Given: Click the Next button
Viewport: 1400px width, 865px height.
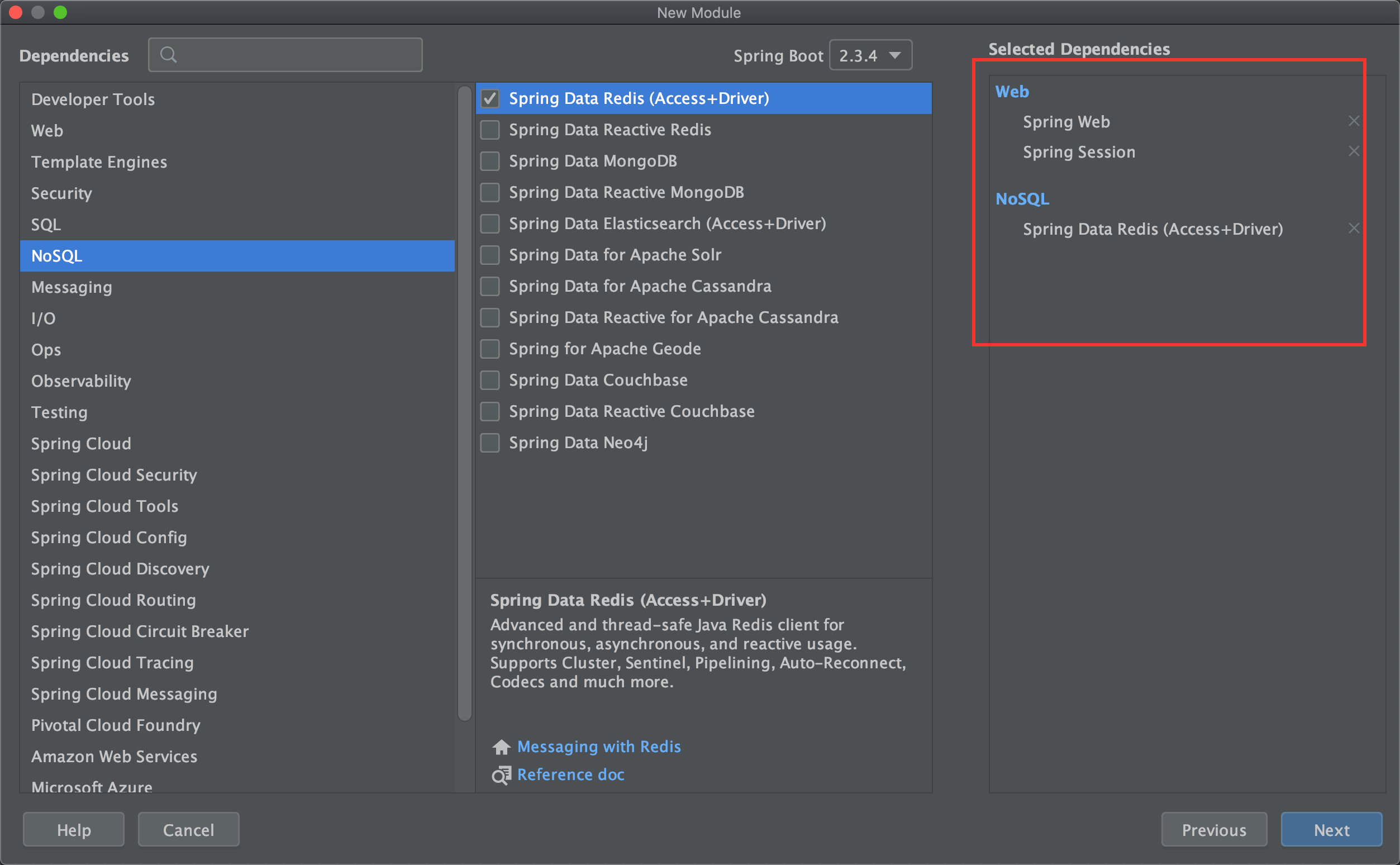Looking at the screenshot, I should pyautogui.click(x=1331, y=830).
